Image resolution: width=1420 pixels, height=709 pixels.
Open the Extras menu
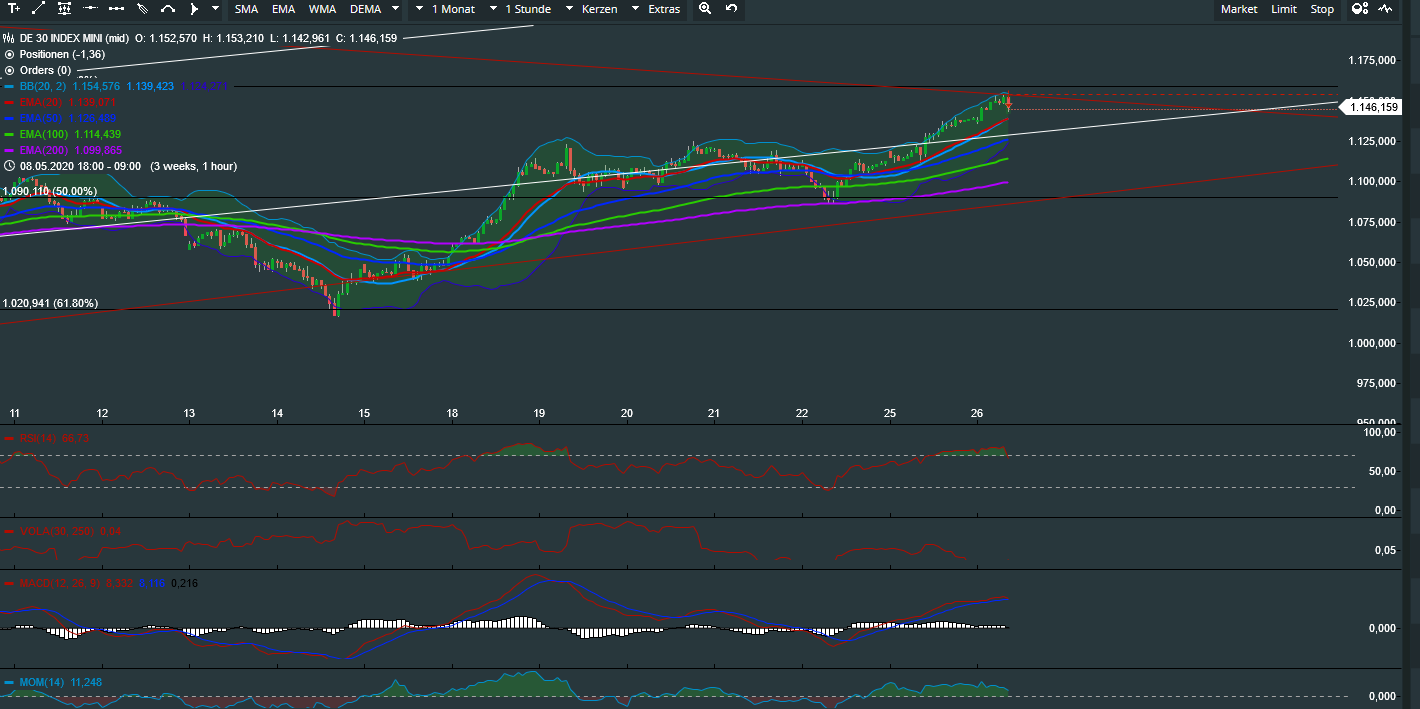coord(664,9)
